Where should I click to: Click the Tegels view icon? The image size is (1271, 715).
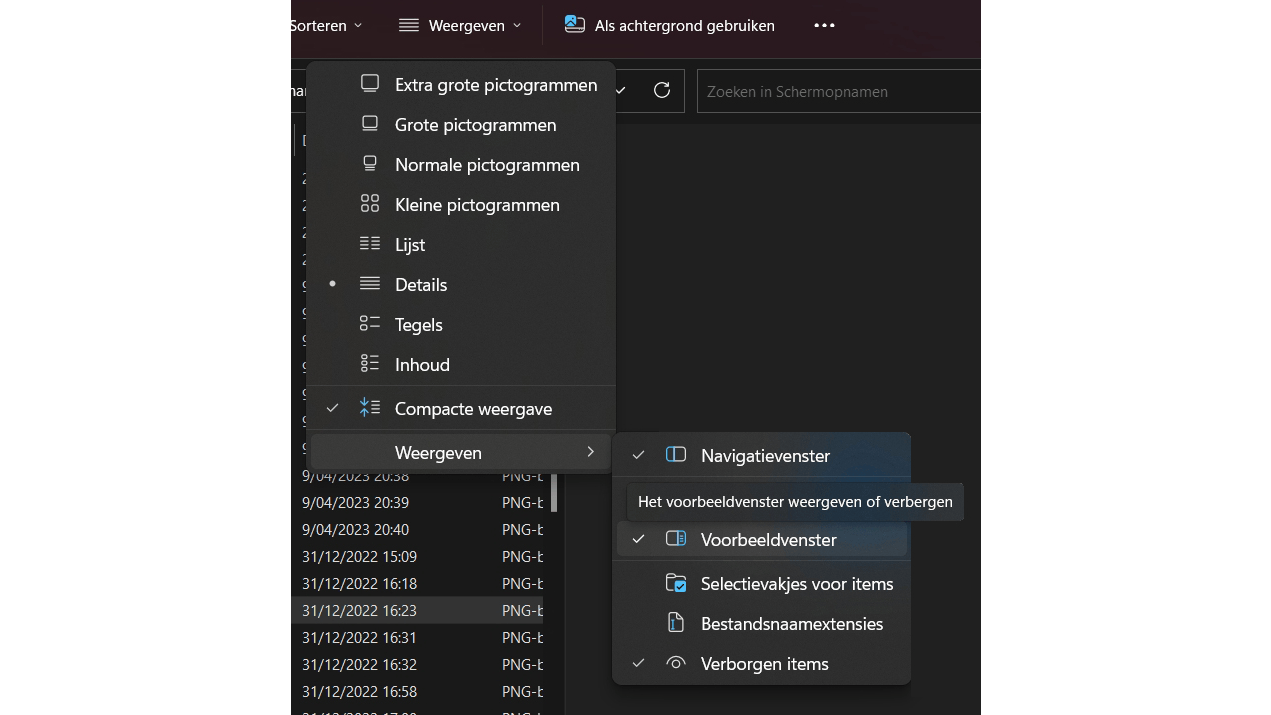click(370, 324)
